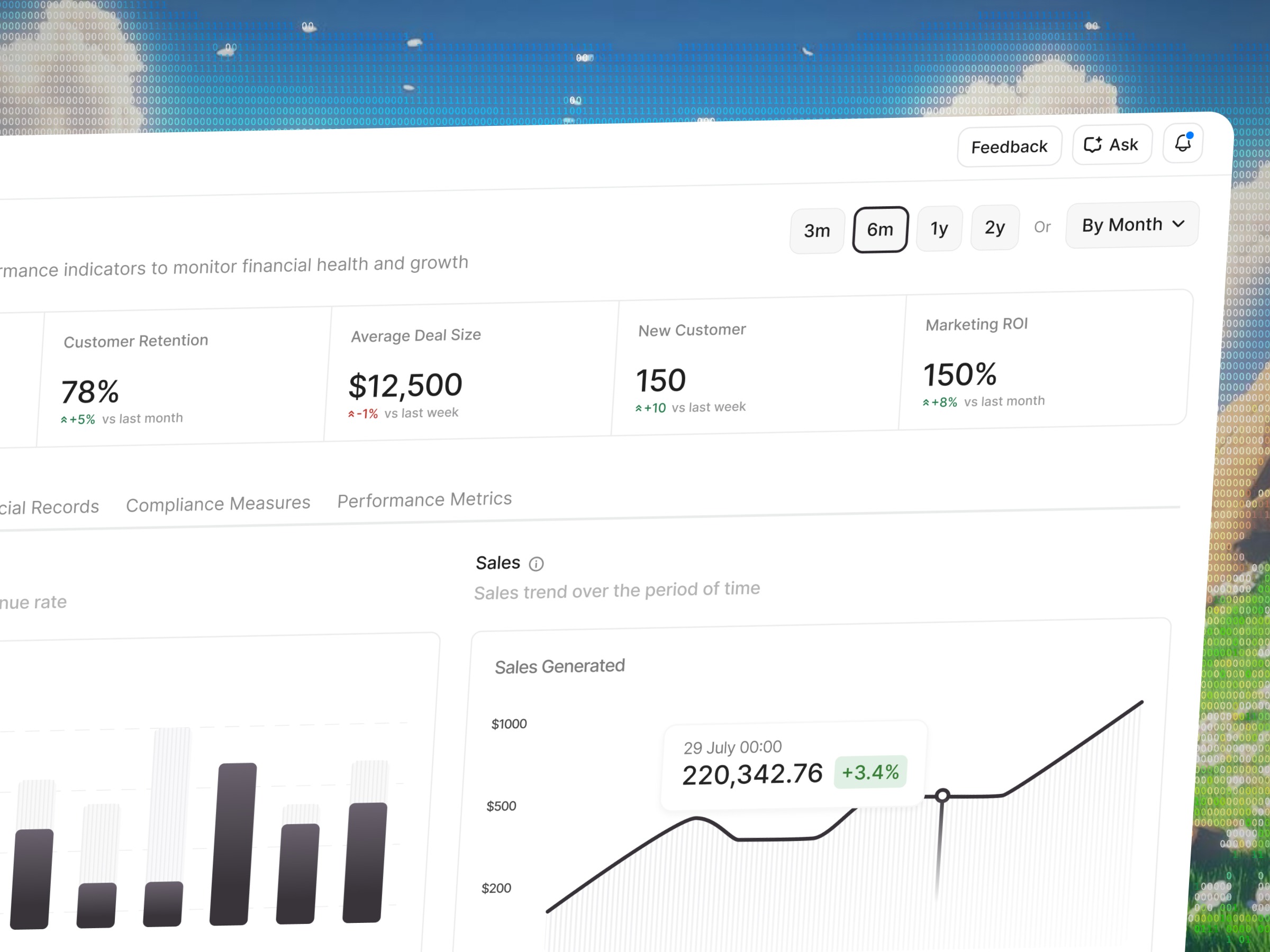
Task: Select the 6m time range
Action: click(880, 230)
